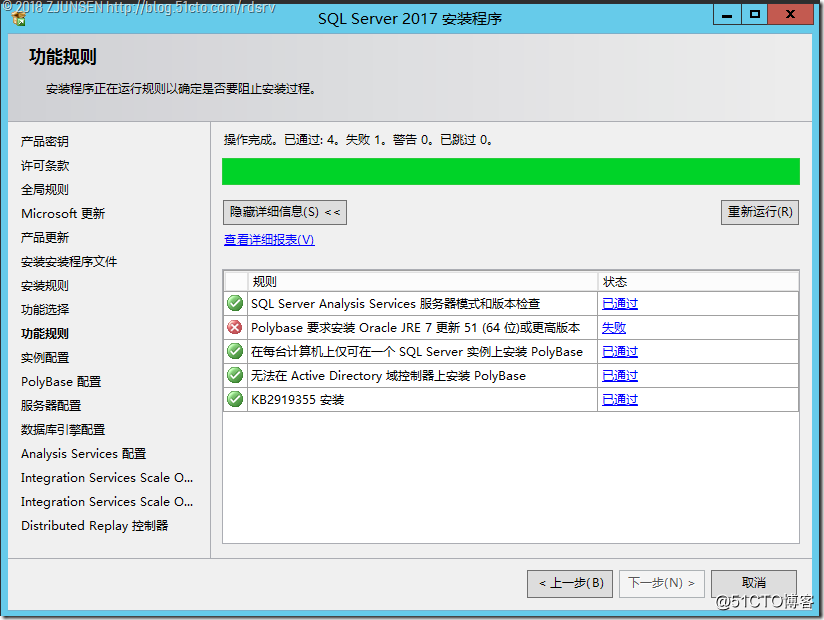Click the 状态 column header
The width and height of the screenshot is (824, 620).
[x=698, y=282]
